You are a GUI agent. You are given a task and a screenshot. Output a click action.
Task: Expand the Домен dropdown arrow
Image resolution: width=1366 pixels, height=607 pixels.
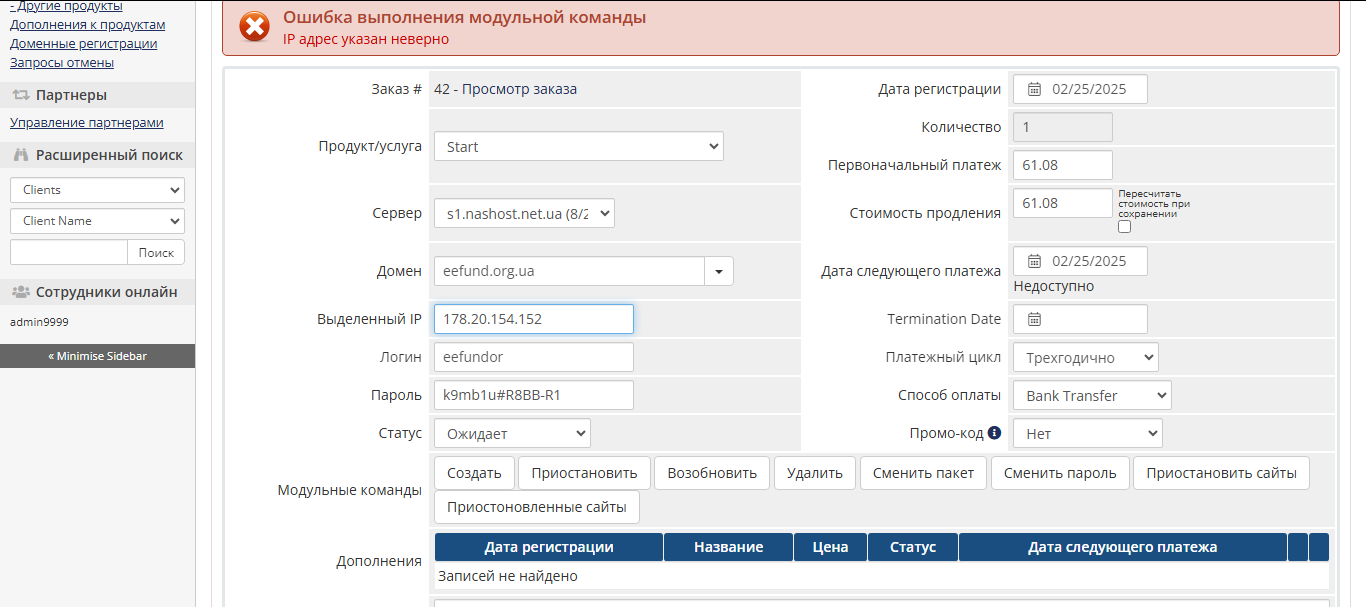719,270
